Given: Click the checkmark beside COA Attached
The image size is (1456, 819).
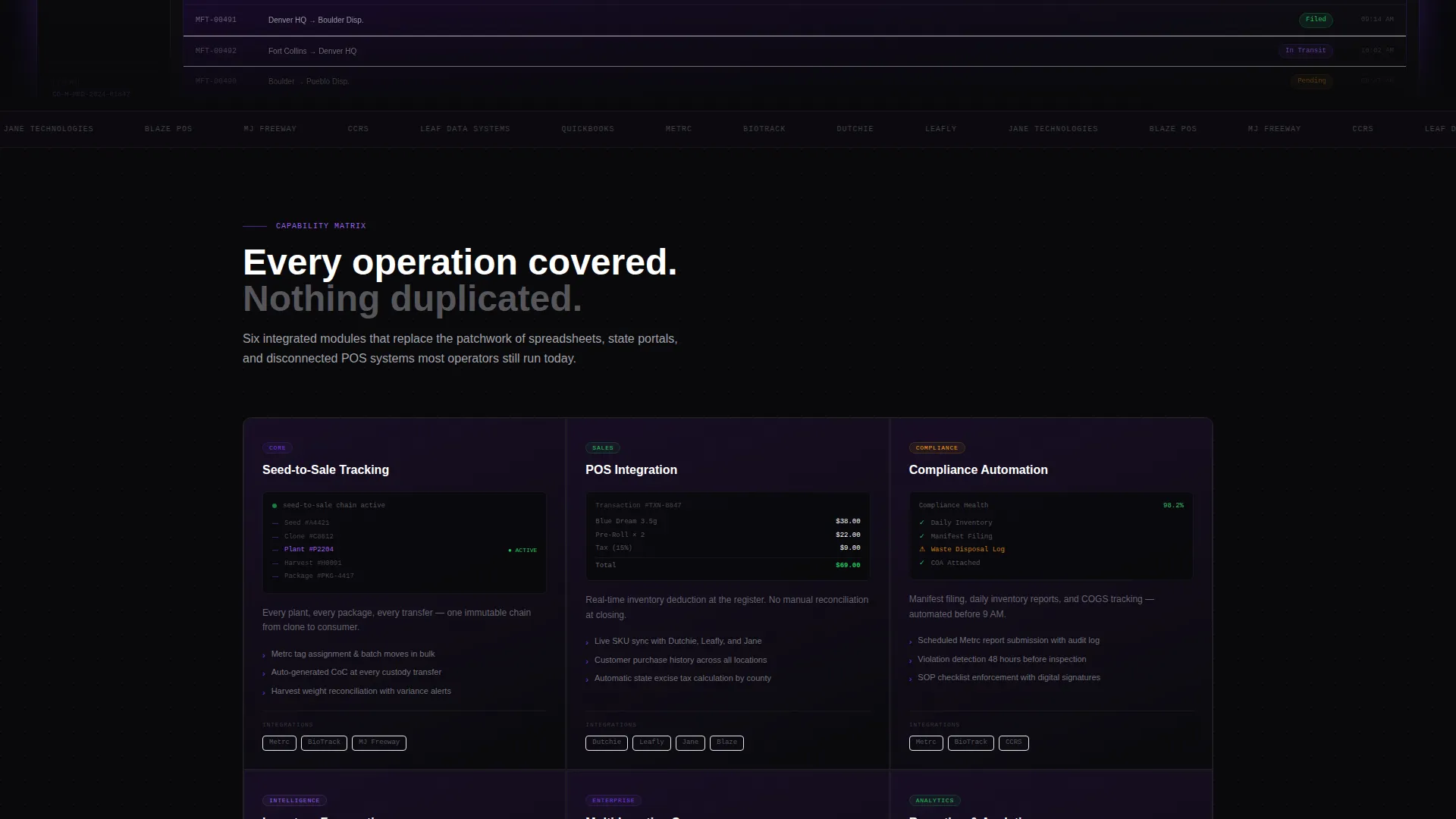Looking at the screenshot, I should 921,563.
